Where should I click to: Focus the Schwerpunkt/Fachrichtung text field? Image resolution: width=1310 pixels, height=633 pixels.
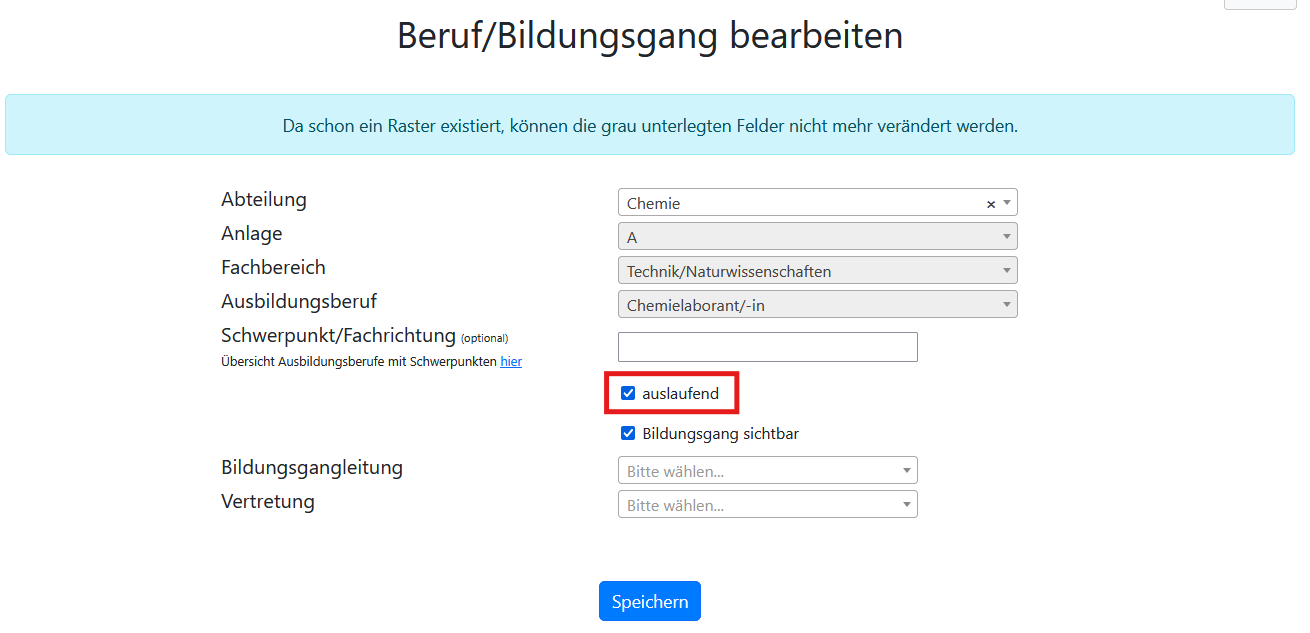(768, 347)
